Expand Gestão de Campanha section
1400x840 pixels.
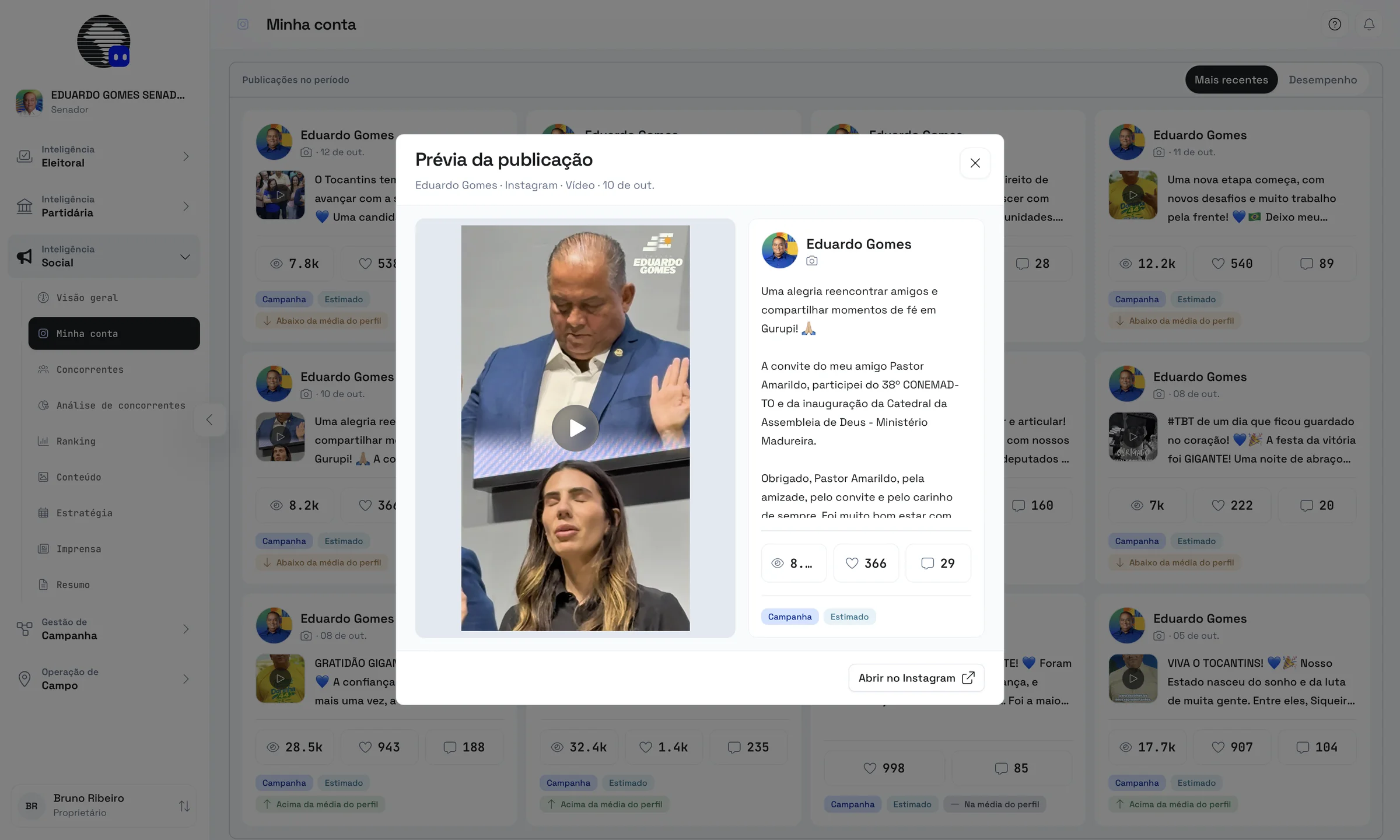coord(104,629)
